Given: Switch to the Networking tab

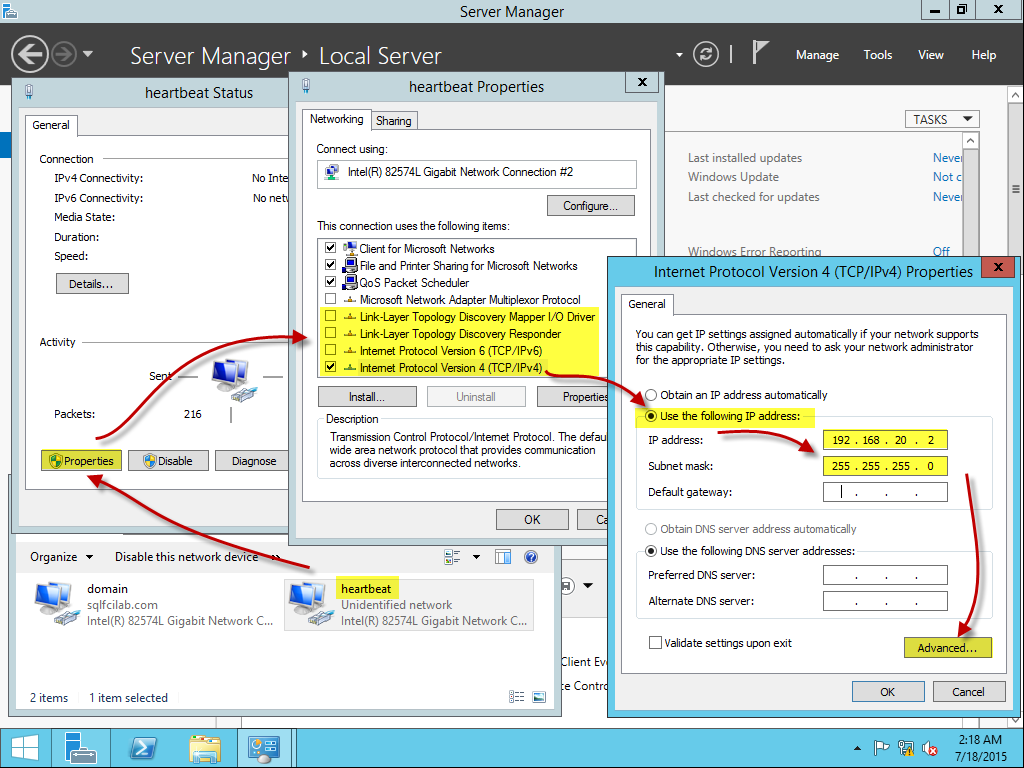Looking at the screenshot, I should (x=336, y=119).
